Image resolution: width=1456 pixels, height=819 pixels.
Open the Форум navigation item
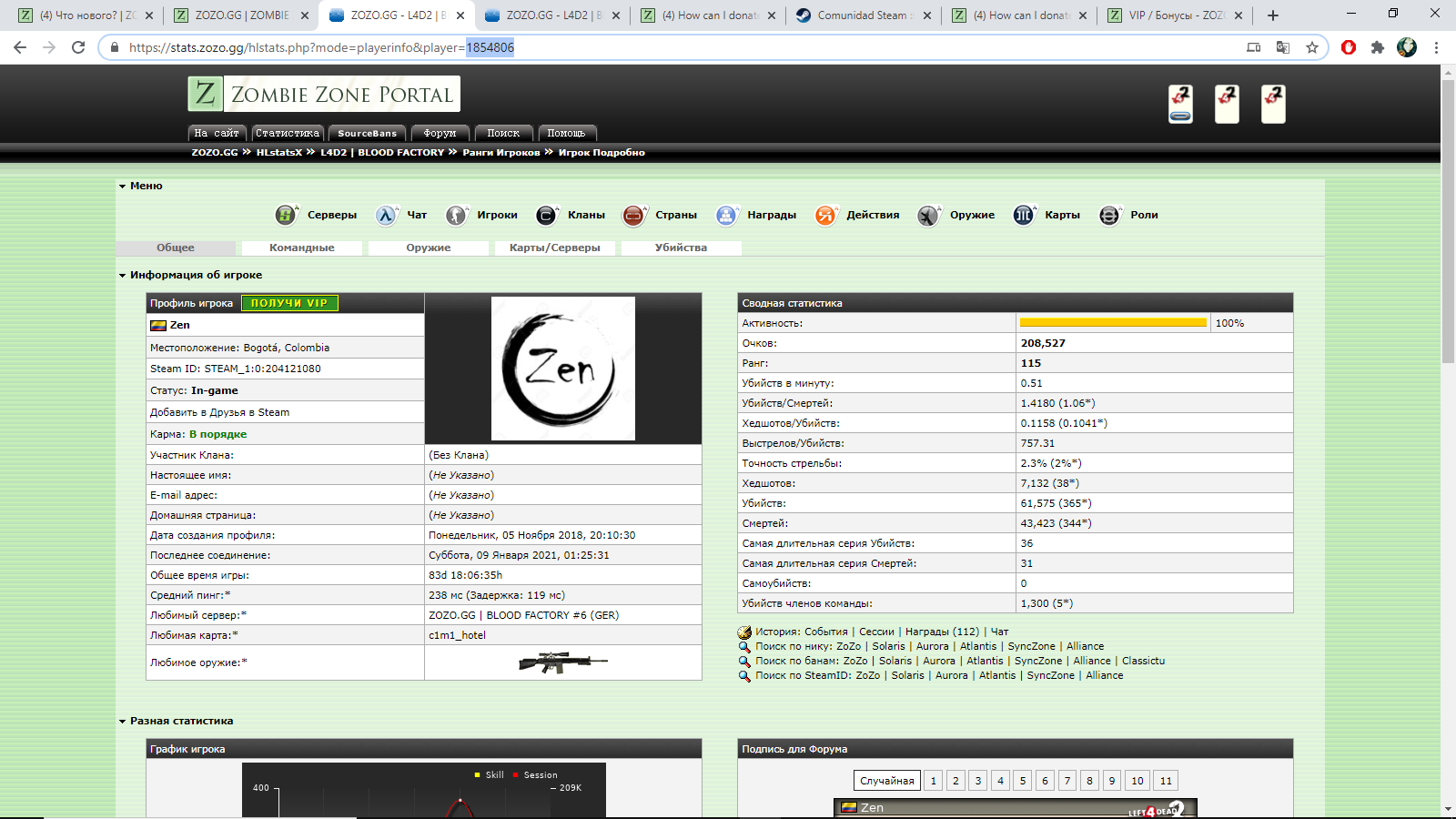point(440,133)
